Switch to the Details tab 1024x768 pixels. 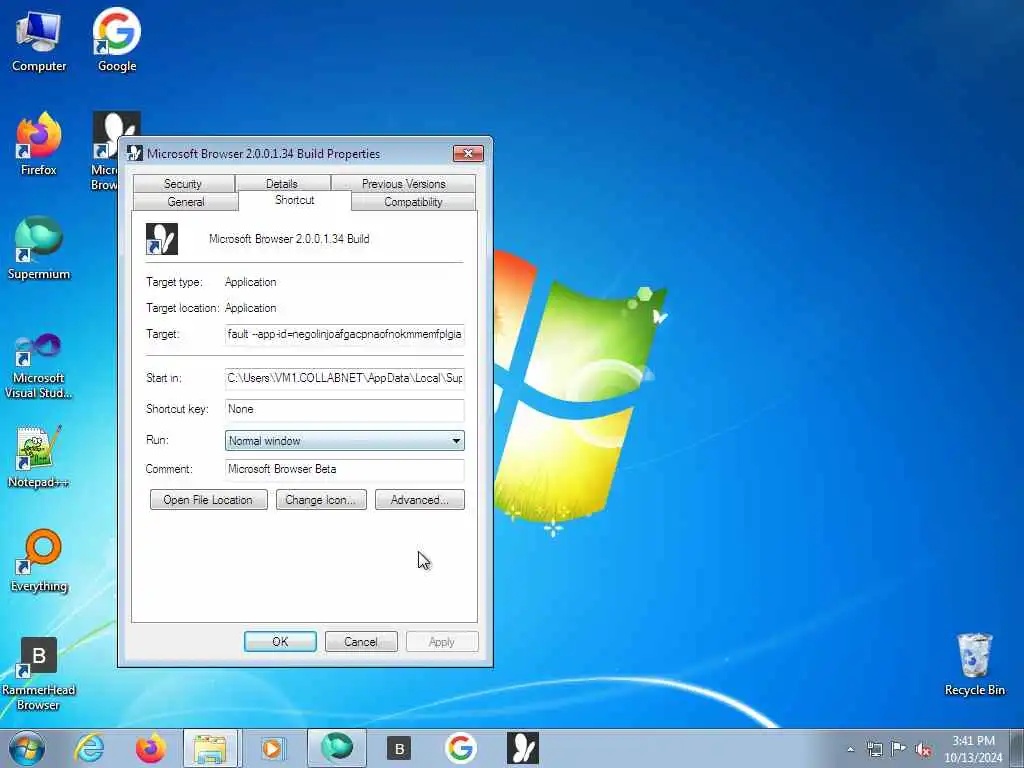click(281, 184)
